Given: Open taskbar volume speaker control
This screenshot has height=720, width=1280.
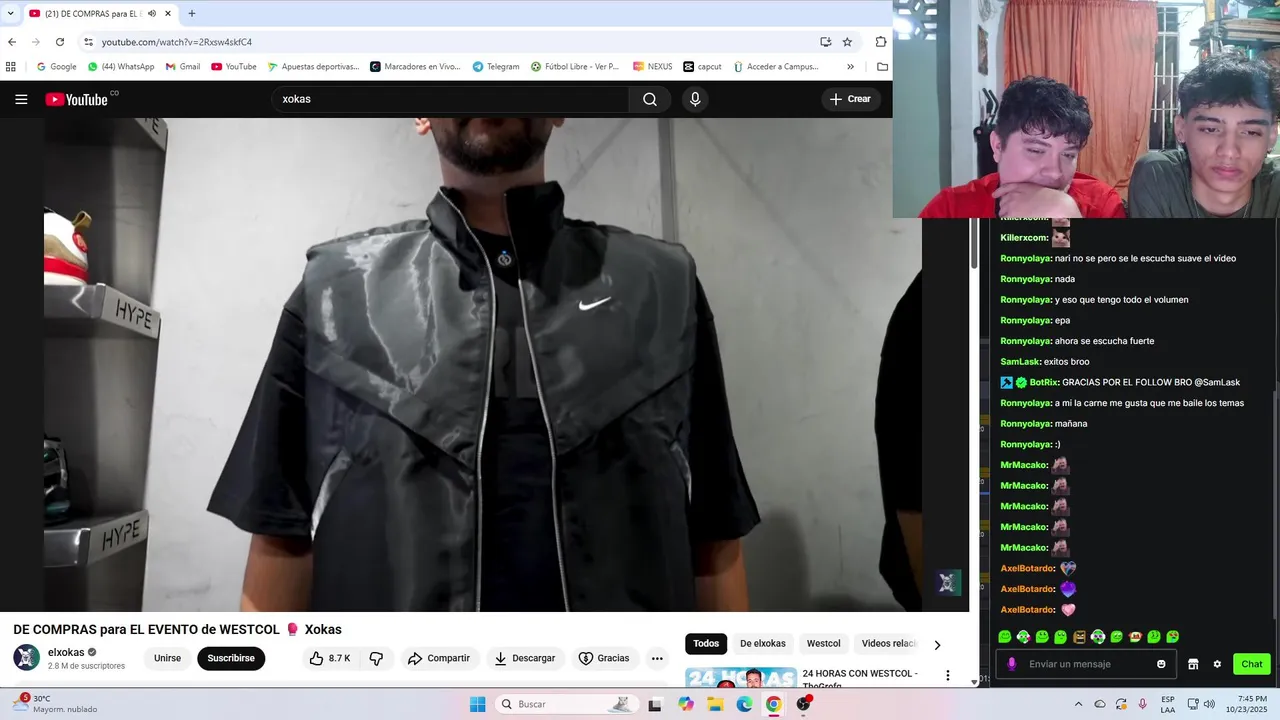Looking at the screenshot, I should [x=1208, y=704].
